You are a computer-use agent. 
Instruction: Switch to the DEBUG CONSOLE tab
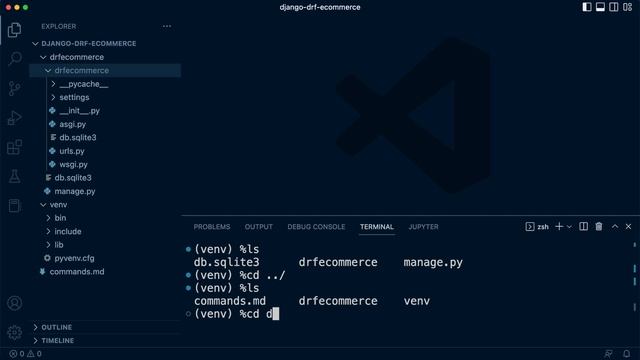click(316, 227)
